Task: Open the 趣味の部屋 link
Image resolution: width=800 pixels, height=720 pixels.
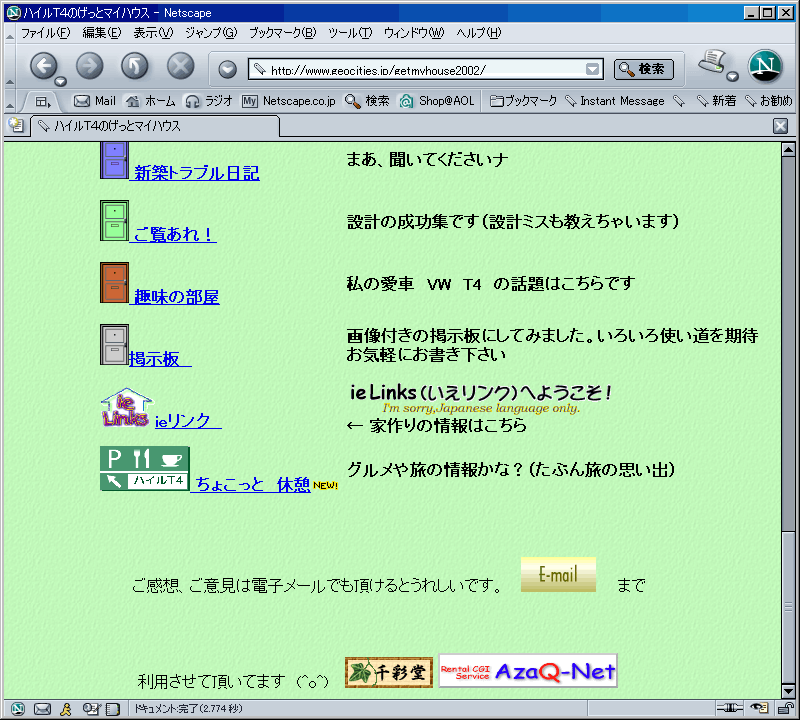Action: click(177, 297)
